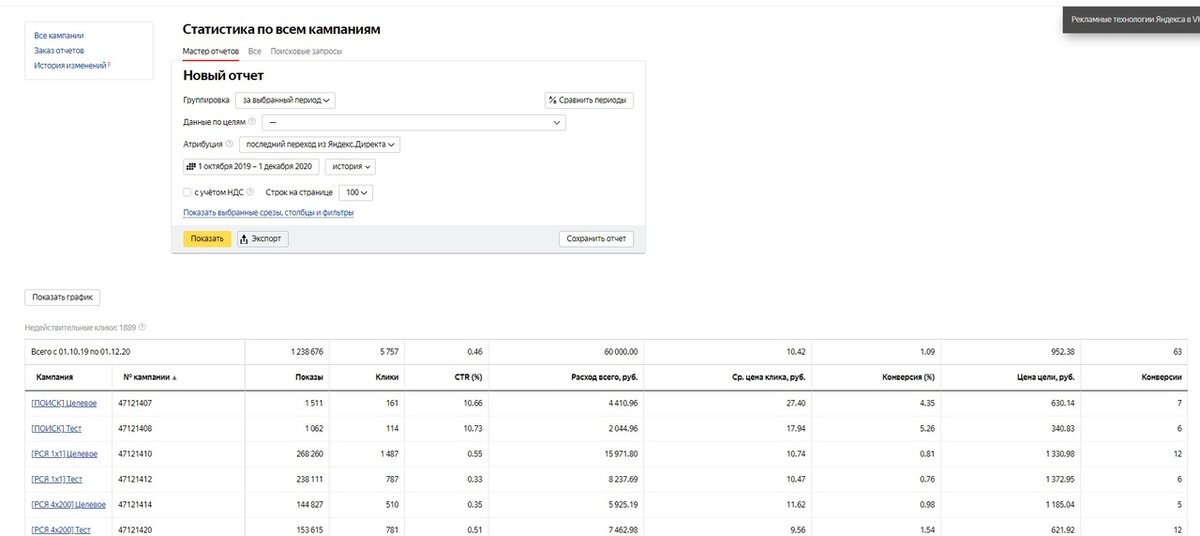
Task: Click the CTR value '10.73'
Action: (473, 428)
